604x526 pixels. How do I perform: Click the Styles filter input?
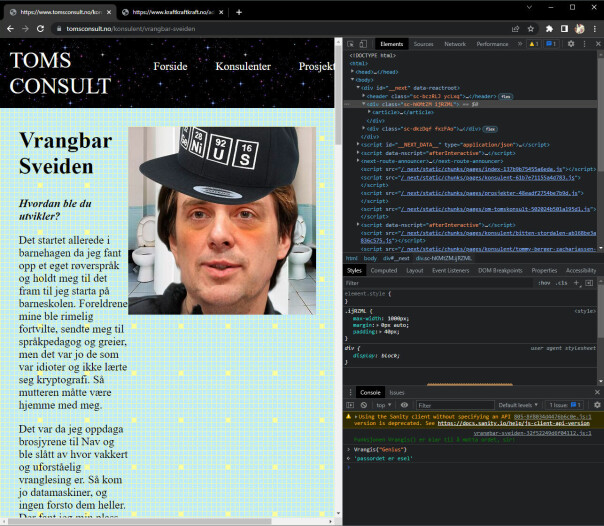pos(437,283)
